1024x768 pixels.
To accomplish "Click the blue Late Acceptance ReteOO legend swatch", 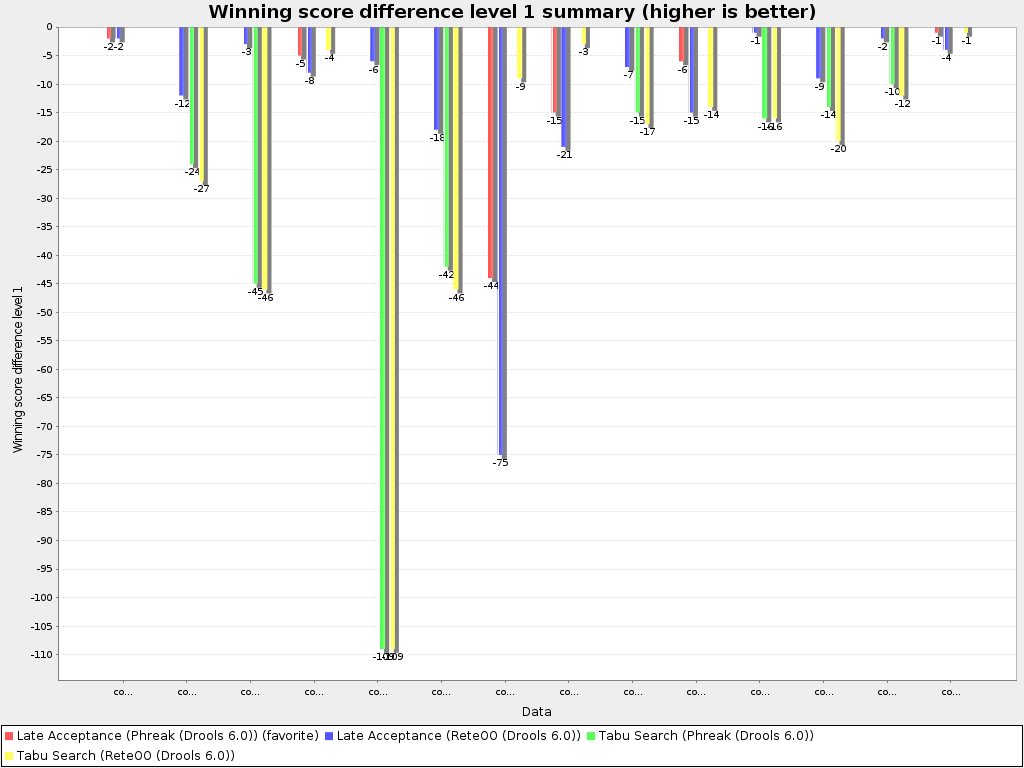I will tap(329, 736).
